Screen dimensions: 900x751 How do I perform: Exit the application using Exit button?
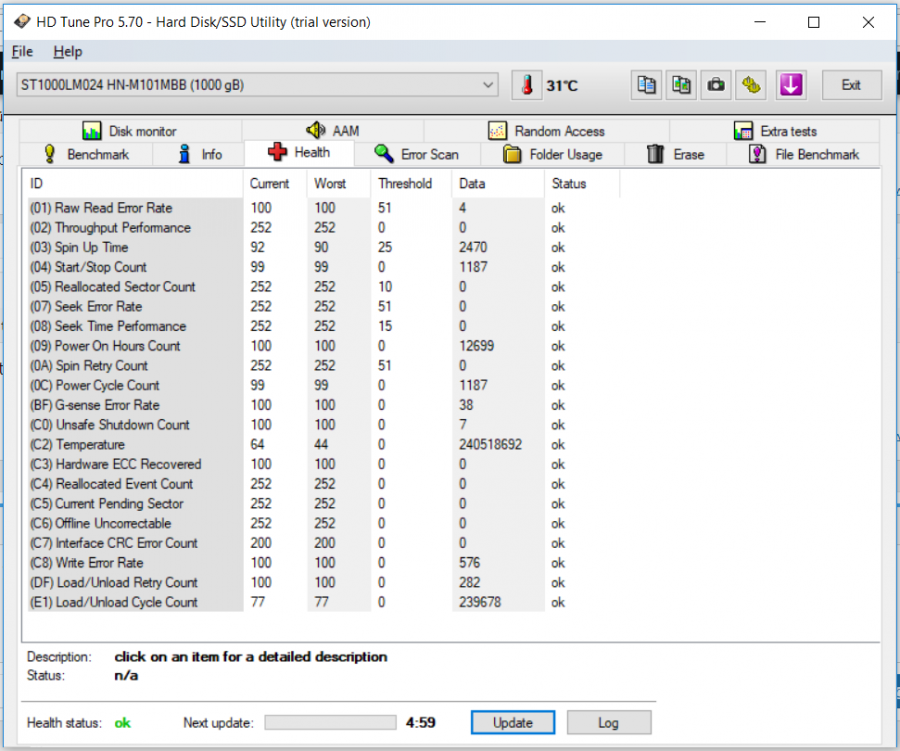tap(851, 86)
